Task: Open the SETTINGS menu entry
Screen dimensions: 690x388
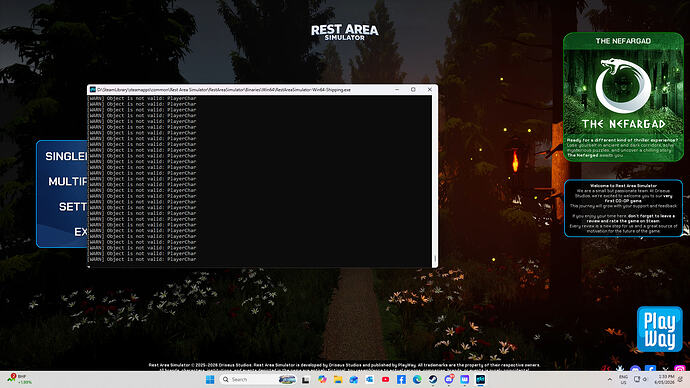Action: [73, 206]
